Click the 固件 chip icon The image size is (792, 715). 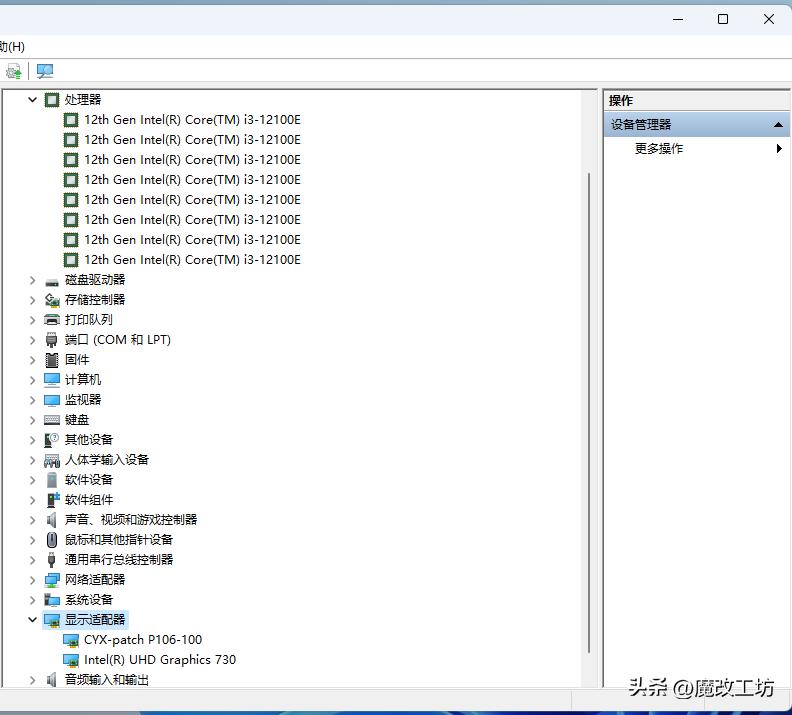coord(52,360)
